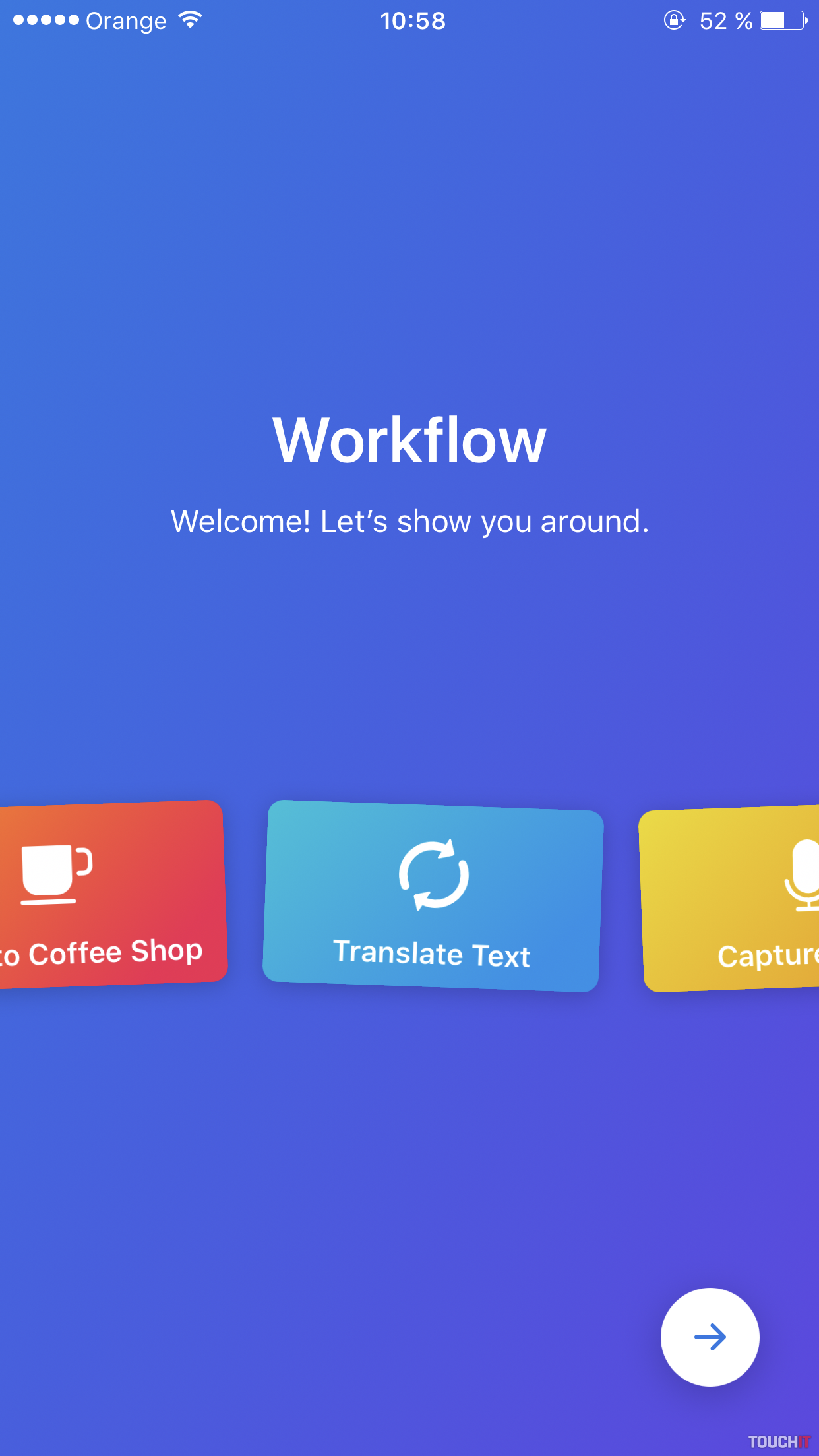Click the circular translate arrows icon
The width and height of the screenshot is (819, 1456).
[x=434, y=875]
